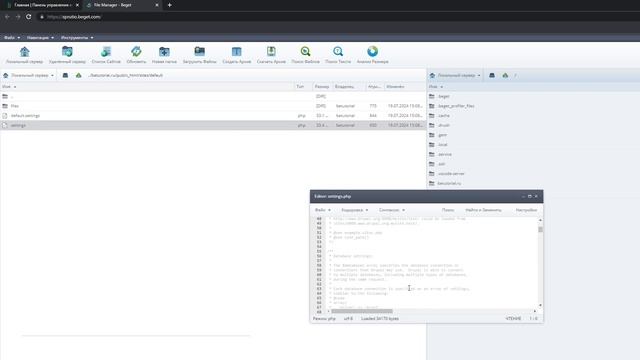The width and height of the screenshot is (640, 360).
Task: Click the editor's horizontal scrollbar thumb
Action: click(x=362, y=311)
